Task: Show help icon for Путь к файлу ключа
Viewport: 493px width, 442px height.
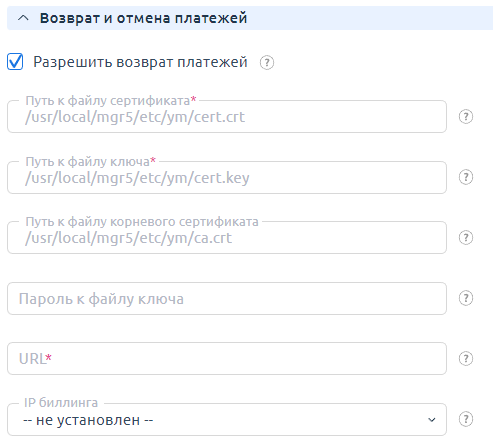Action: [466, 177]
